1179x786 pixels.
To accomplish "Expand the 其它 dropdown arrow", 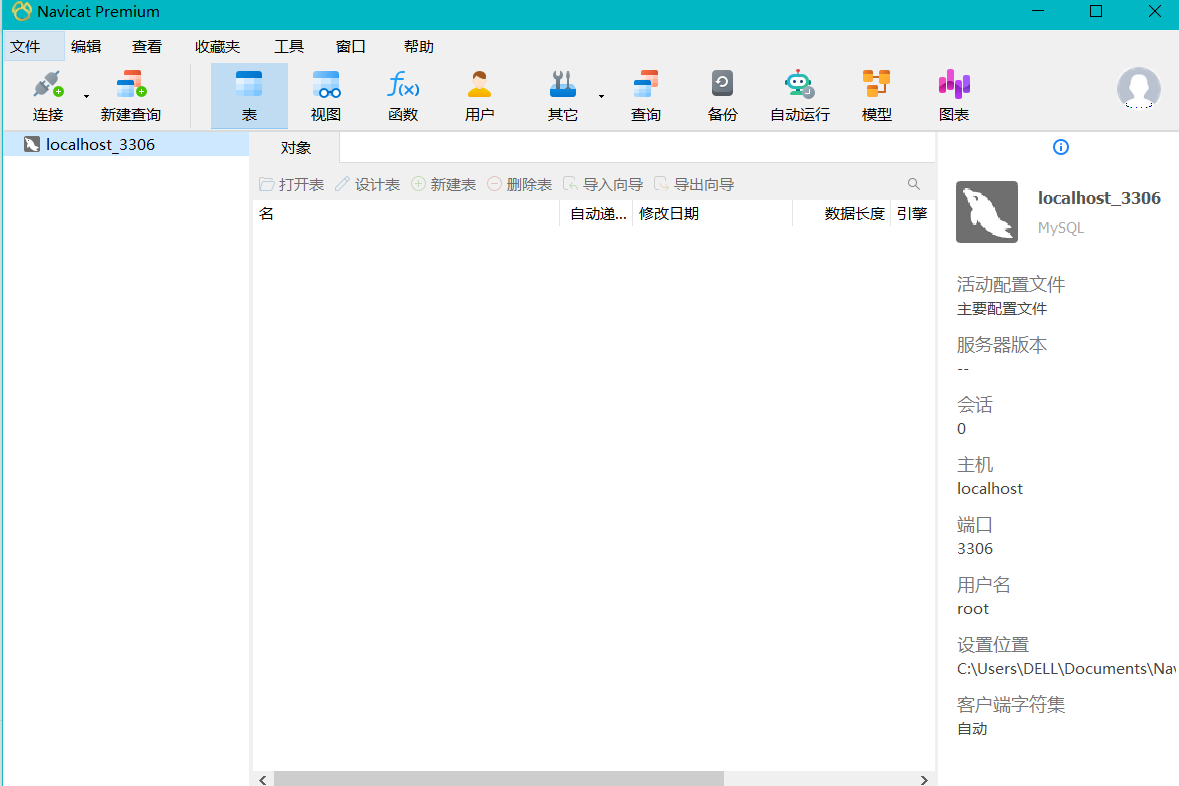I will pyautogui.click(x=602, y=96).
